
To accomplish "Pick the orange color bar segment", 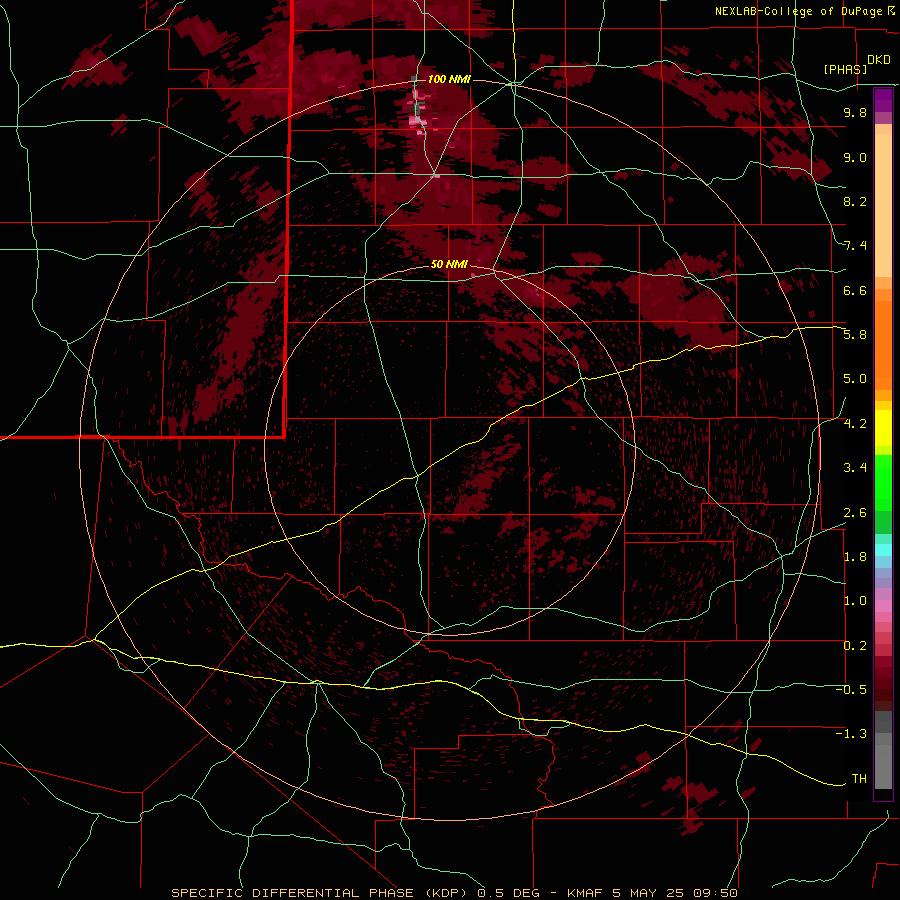I will (x=883, y=344).
